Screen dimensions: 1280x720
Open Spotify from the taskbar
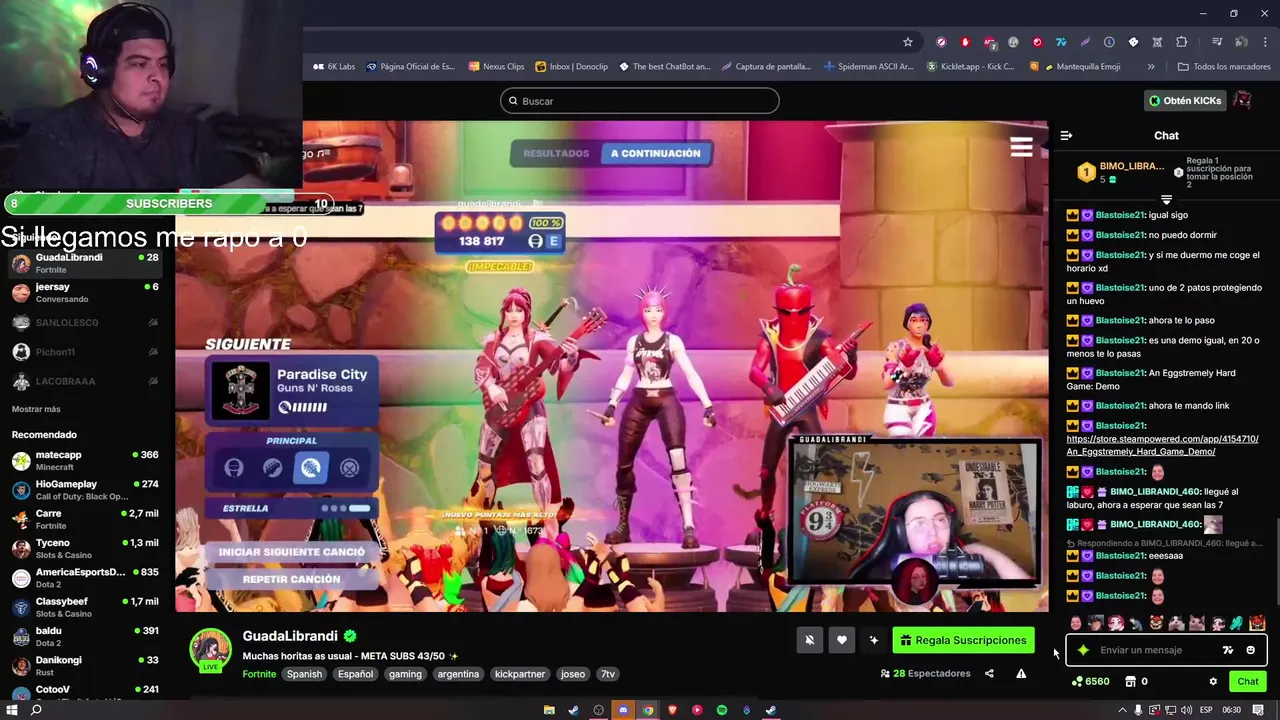721,710
